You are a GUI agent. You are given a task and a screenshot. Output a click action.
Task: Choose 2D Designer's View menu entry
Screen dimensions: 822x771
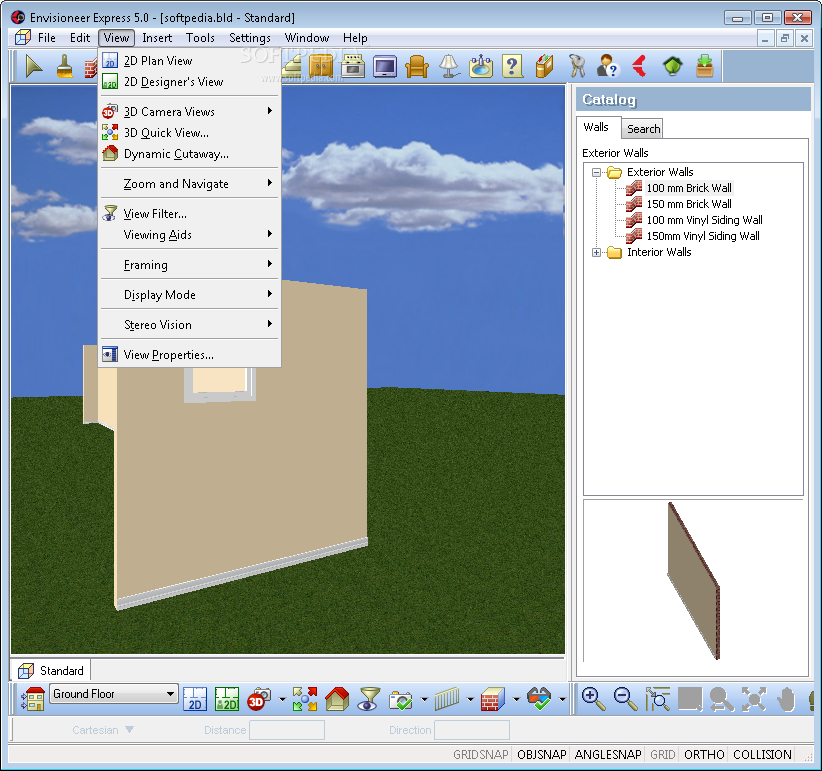189,82
